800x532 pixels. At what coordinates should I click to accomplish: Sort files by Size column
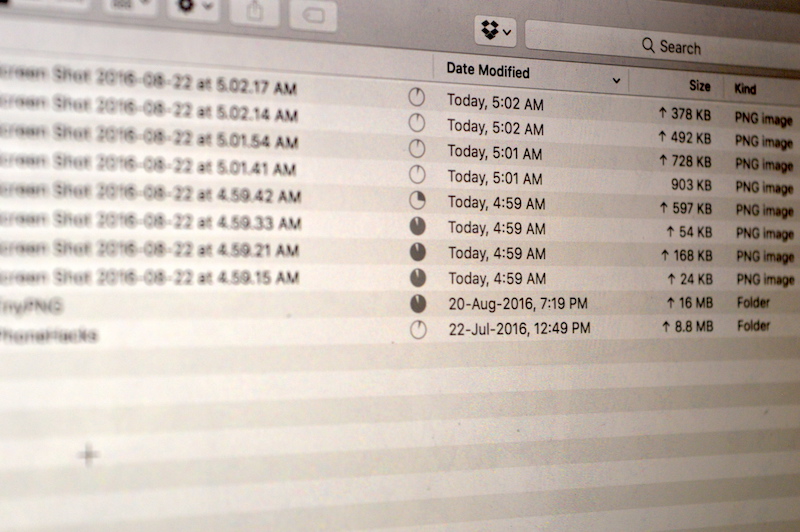click(x=699, y=86)
